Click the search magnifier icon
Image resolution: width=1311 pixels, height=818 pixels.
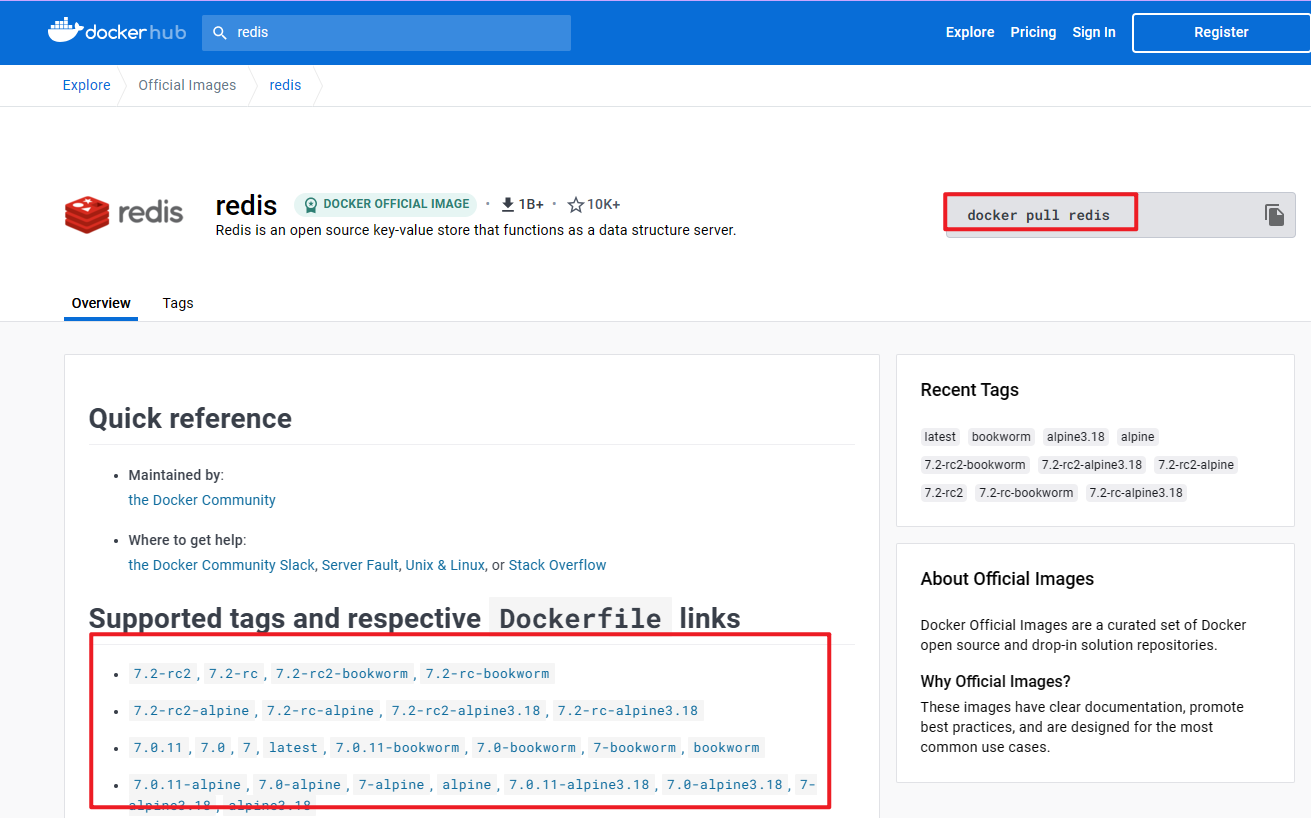(220, 33)
